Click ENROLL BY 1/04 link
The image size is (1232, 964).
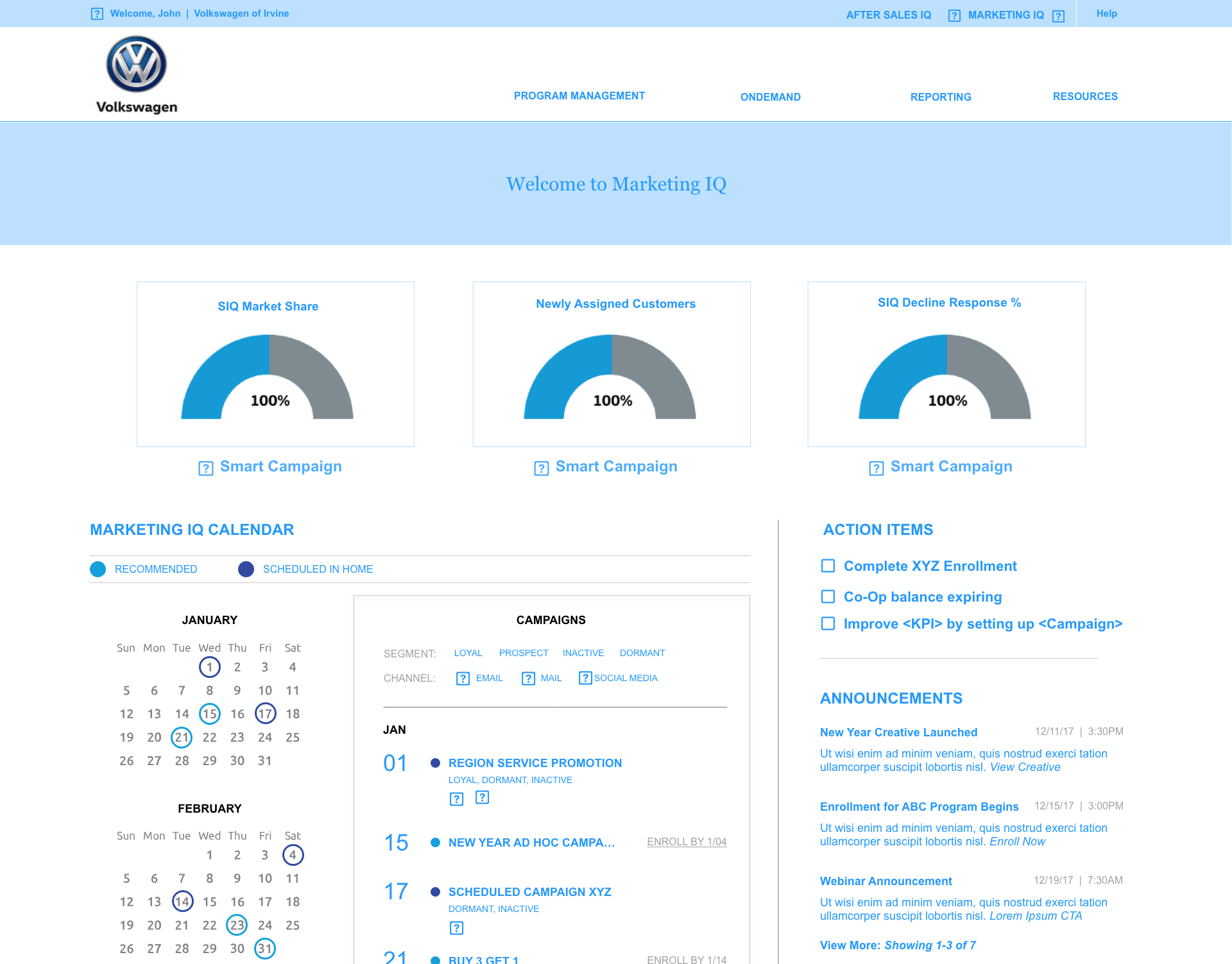click(x=687, y=841)
